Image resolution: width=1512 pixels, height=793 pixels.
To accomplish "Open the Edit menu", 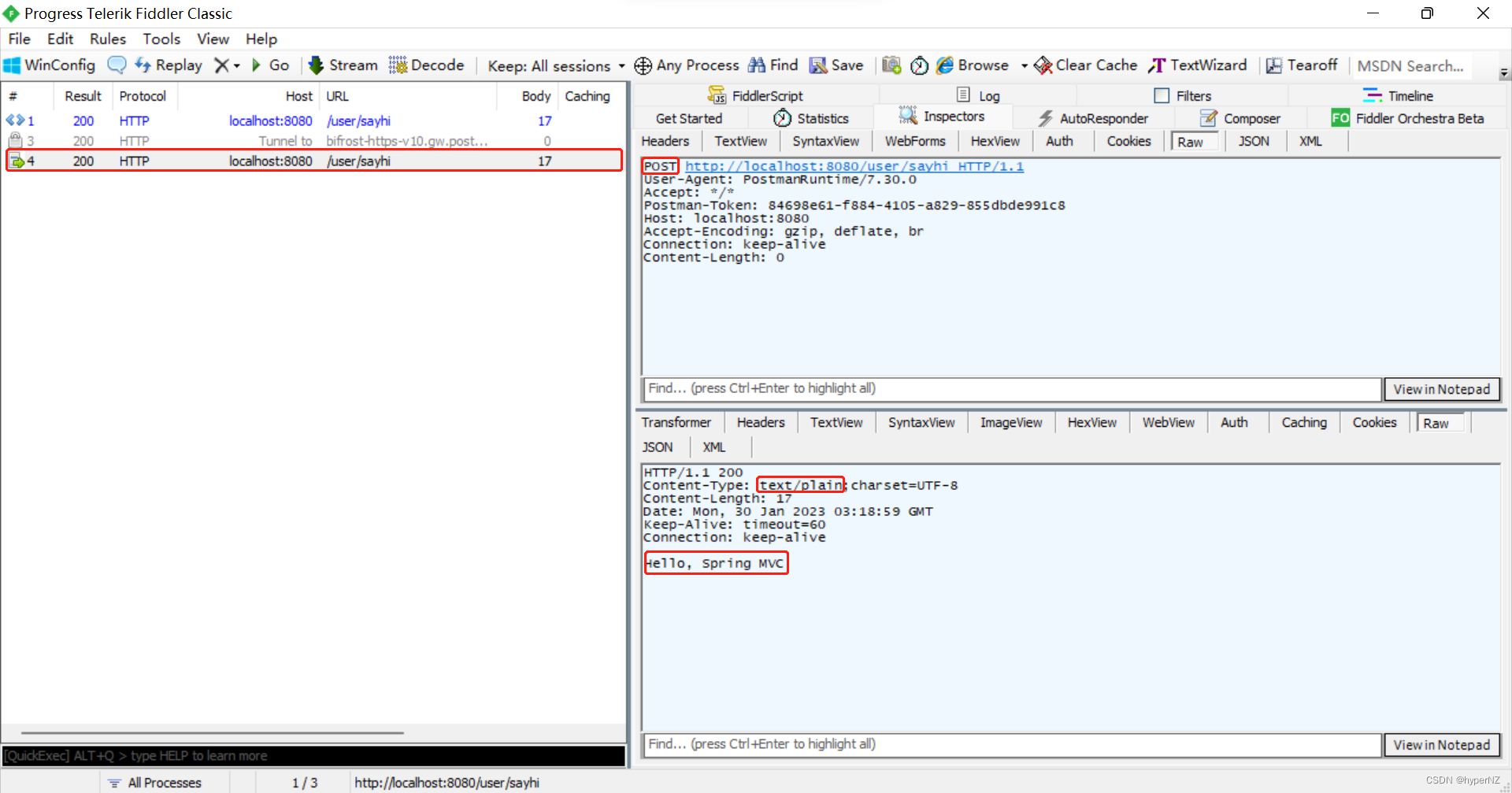I will click(x=60, y=39).
